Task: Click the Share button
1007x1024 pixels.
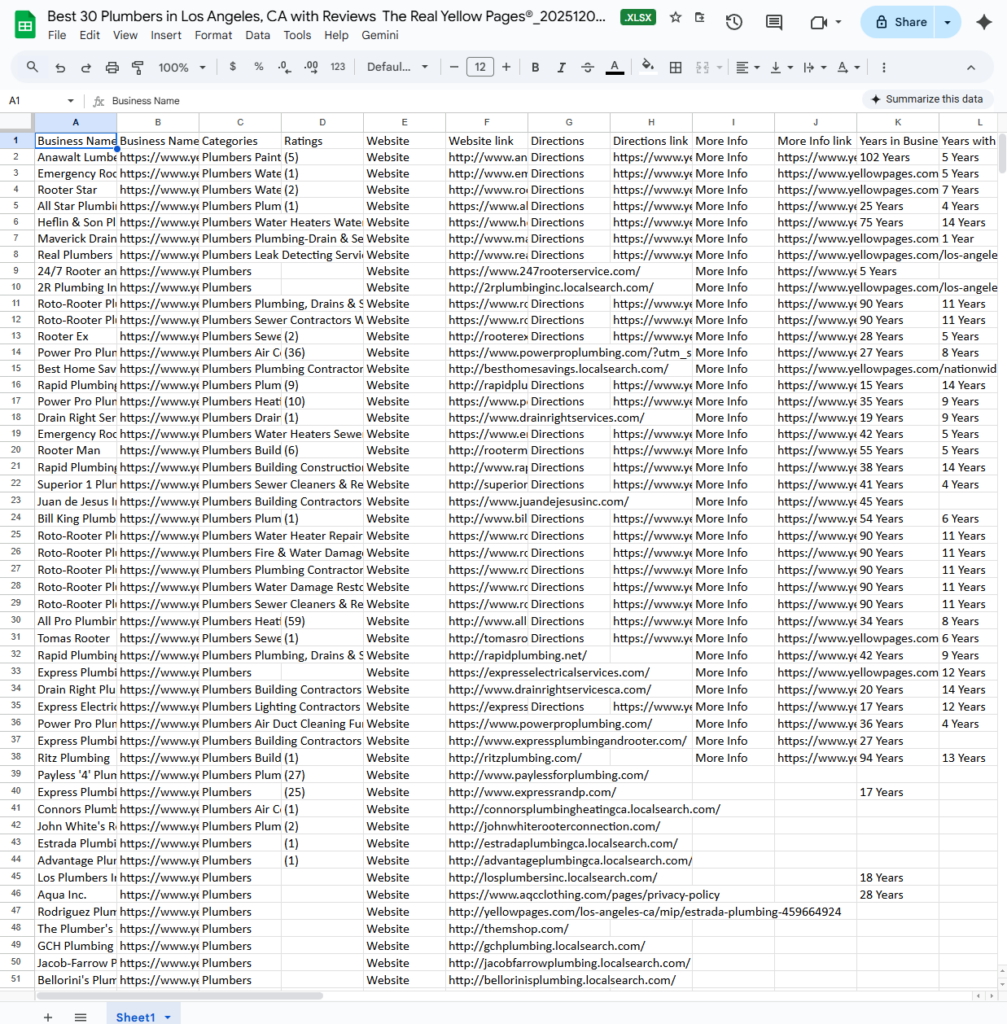Action: coord(899,21)
